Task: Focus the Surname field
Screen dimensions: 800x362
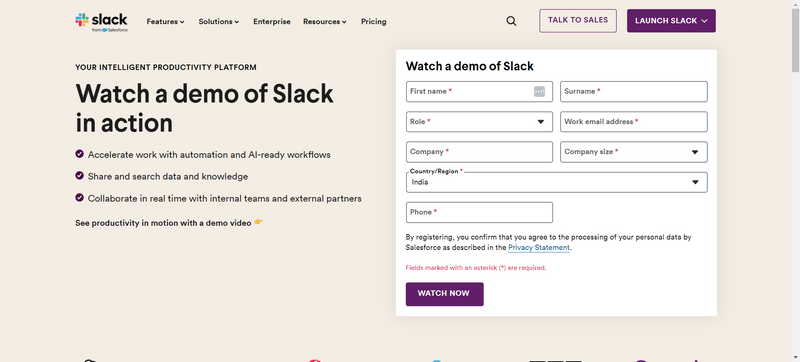Action: click(634, 91)
